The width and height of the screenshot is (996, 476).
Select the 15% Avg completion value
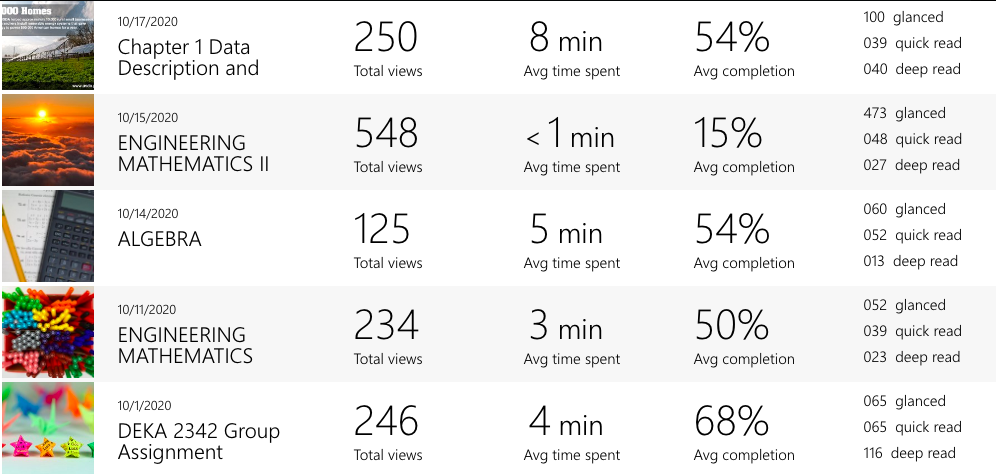point(732,135)
